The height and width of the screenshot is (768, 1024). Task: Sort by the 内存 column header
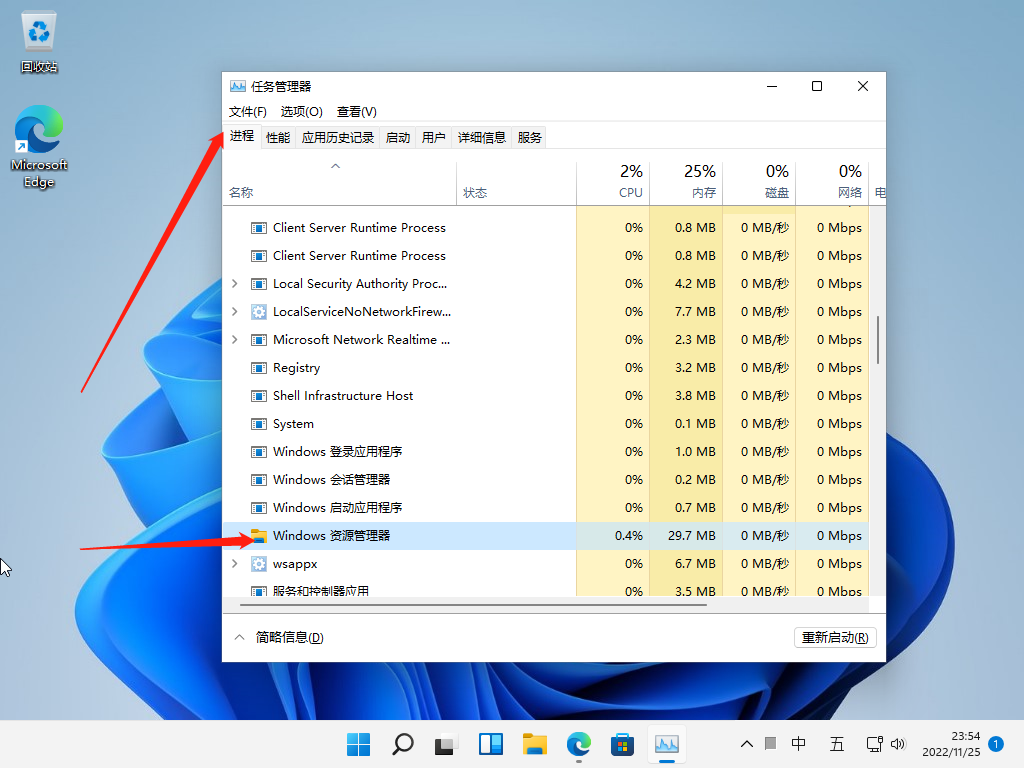(686, 183)
